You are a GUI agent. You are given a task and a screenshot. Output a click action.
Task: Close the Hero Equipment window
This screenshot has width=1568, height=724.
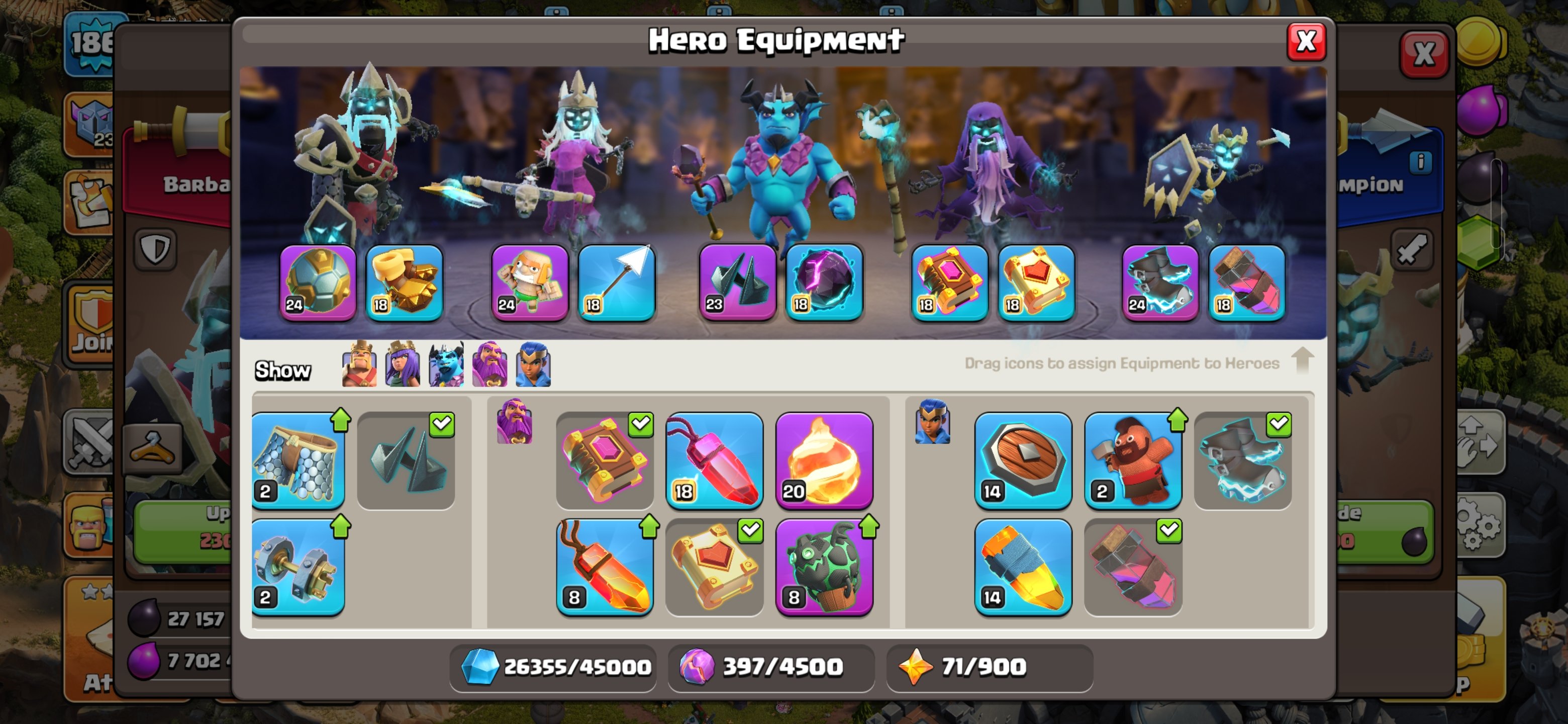[1306, 42]
